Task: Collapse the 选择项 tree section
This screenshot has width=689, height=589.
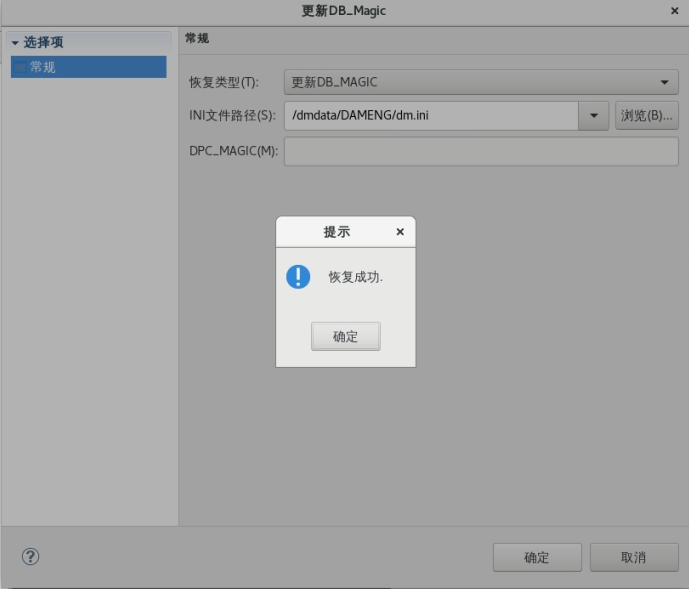Action: tap(15, 43)
